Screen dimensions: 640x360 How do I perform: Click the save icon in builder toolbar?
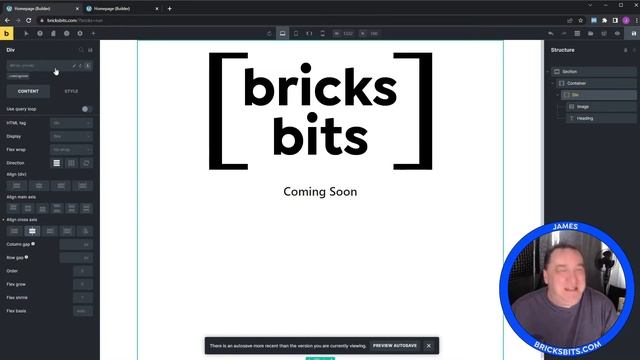pos(633,33)
